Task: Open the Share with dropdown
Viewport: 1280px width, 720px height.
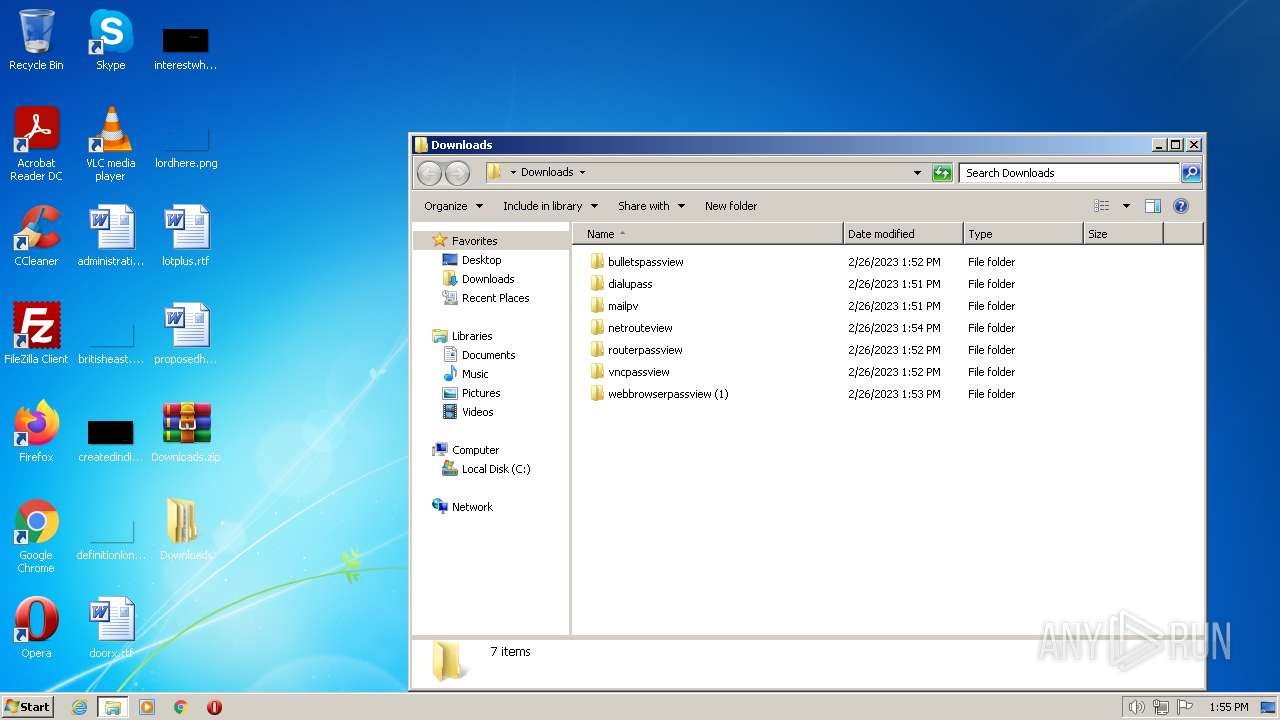Action: pos(651,206)
